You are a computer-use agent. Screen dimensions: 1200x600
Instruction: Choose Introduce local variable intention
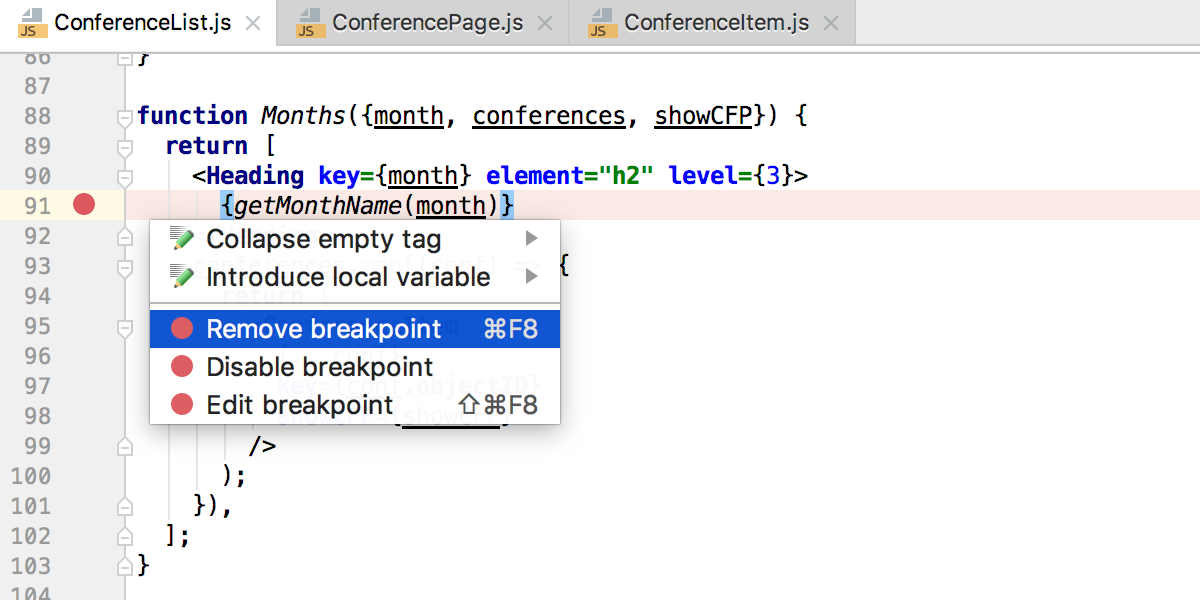coord(355,277)
